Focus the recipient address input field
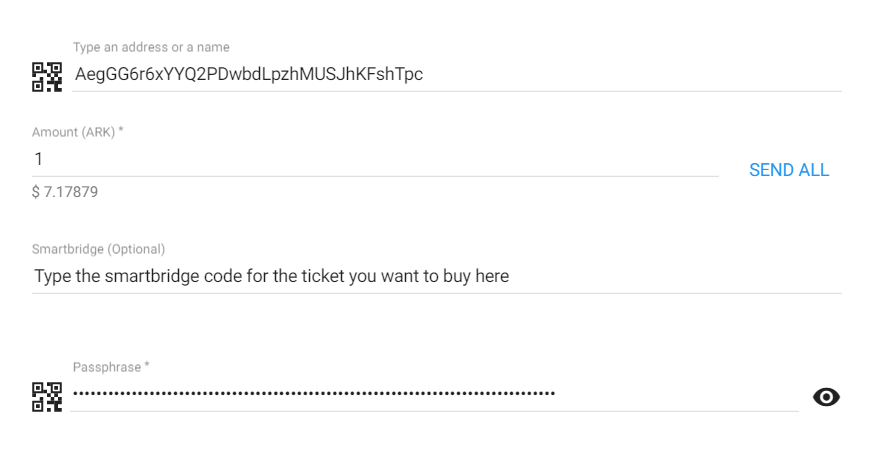Image resolution: width=873 pixels, height=470 pixels. click(x=457, y=75)
